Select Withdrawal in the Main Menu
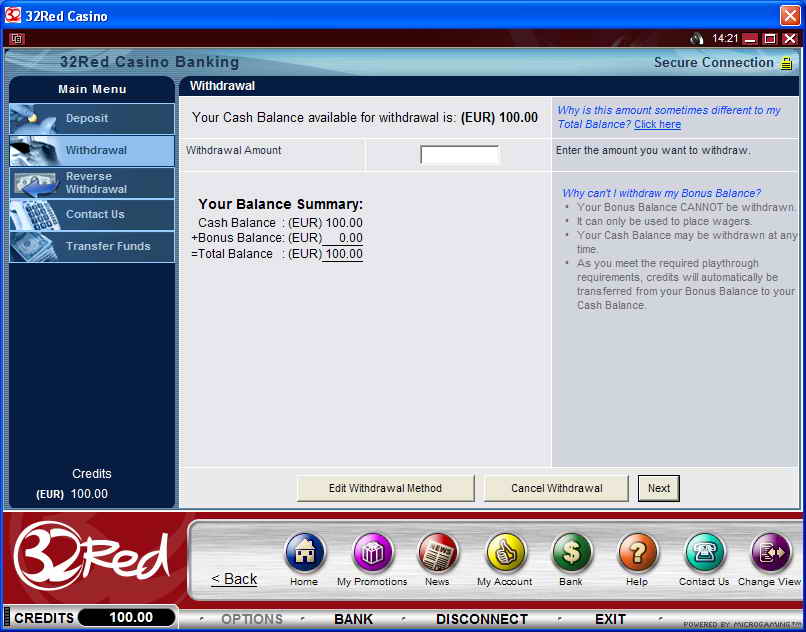Image resolution: width=806 pixels, height=632 pixels. (92, 150)
